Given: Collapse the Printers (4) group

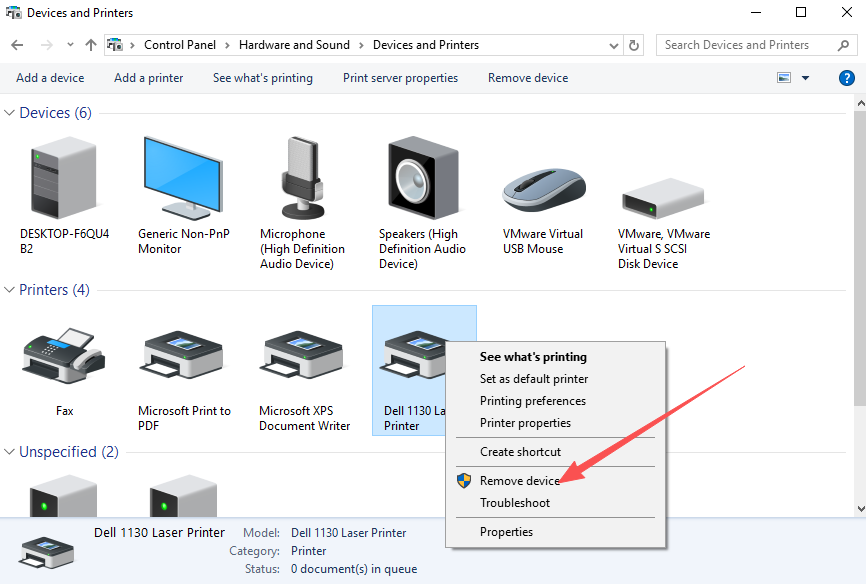Looking at the screenshot, I should [9, 290].
